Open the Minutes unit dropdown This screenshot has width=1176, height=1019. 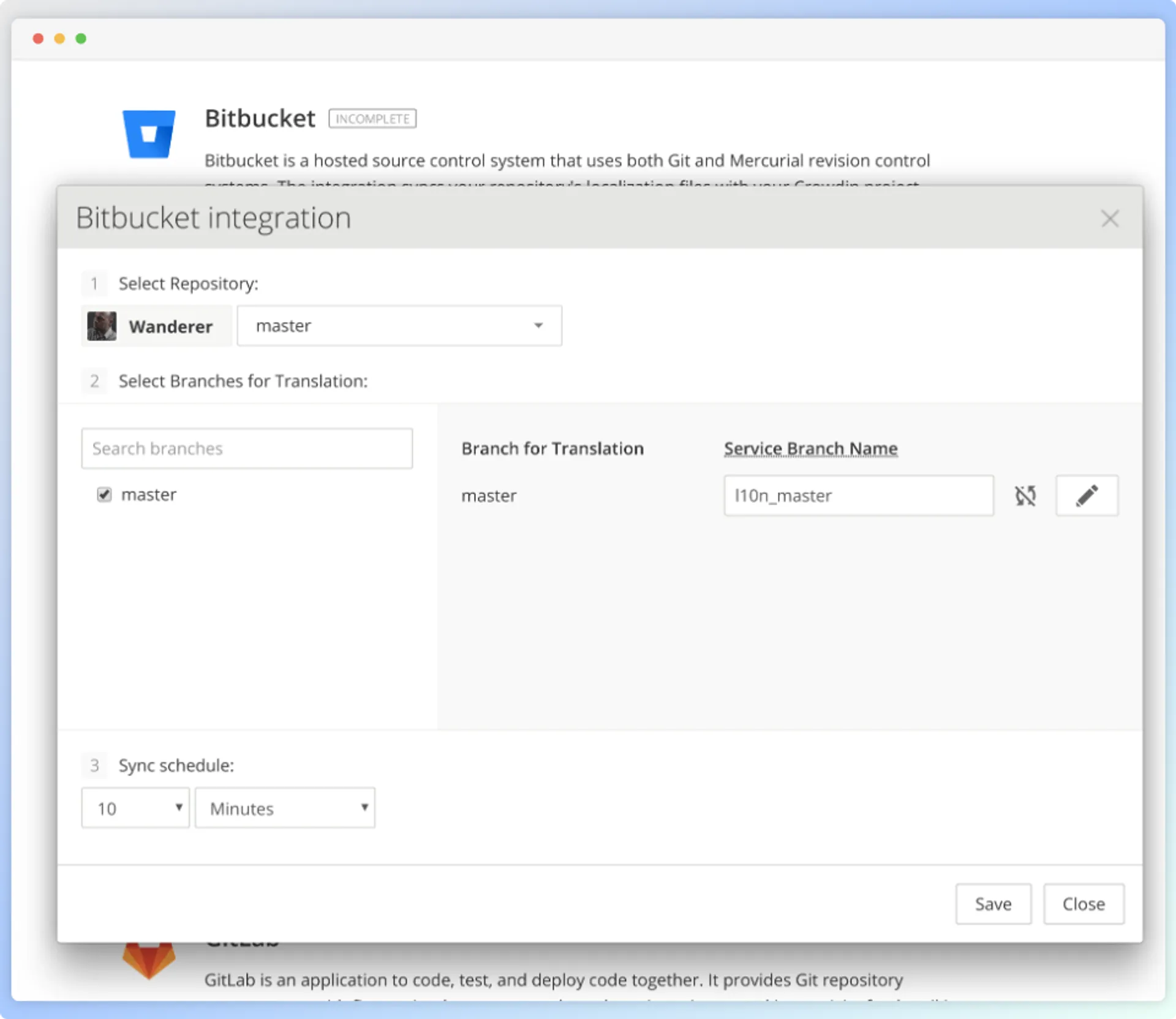285,808
